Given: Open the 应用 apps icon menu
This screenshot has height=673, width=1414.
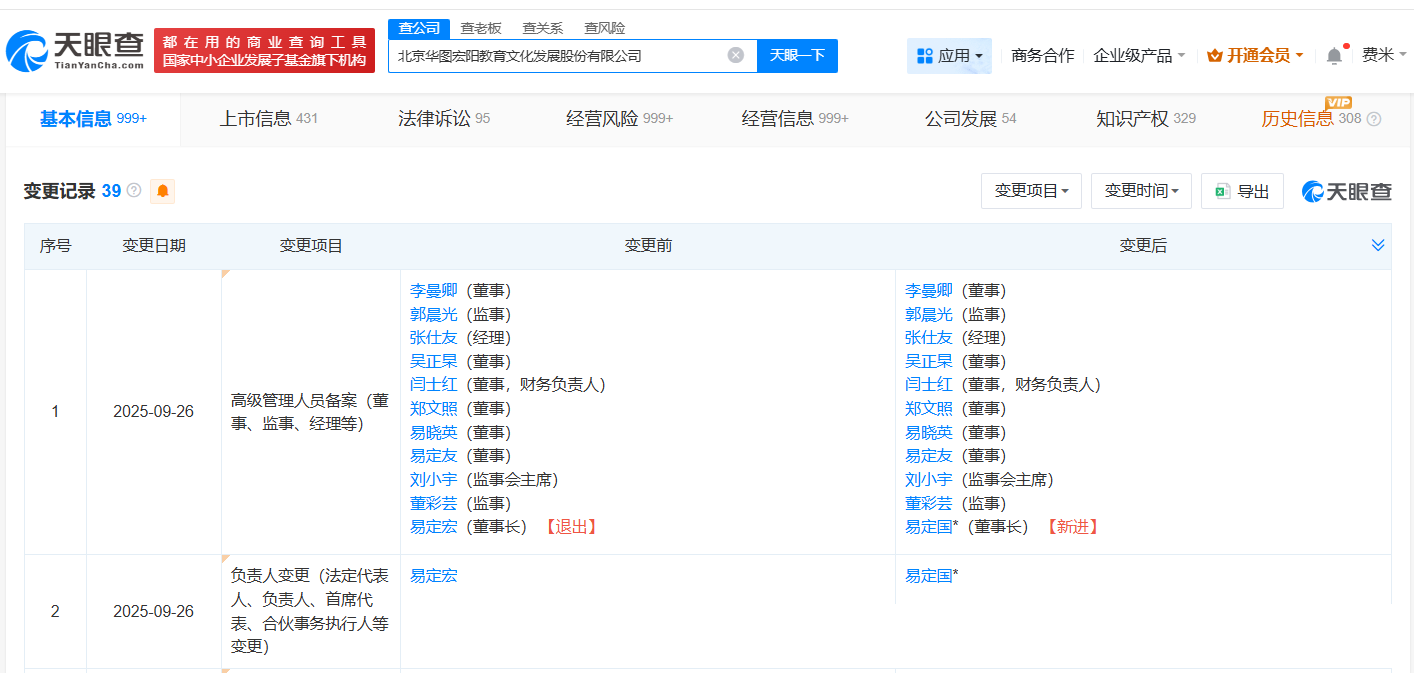Looking at the screenshot, I should pos(924,55).
